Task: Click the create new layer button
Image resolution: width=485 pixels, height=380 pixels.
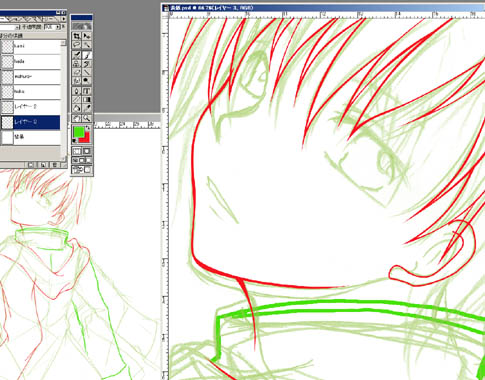Action: point(43,165)
